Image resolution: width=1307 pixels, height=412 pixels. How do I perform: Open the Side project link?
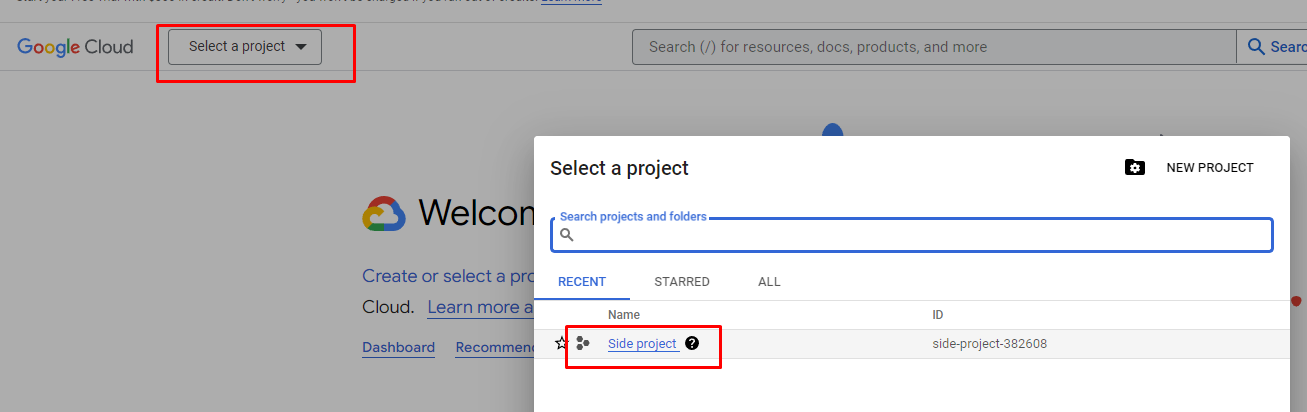click(642, 344)
